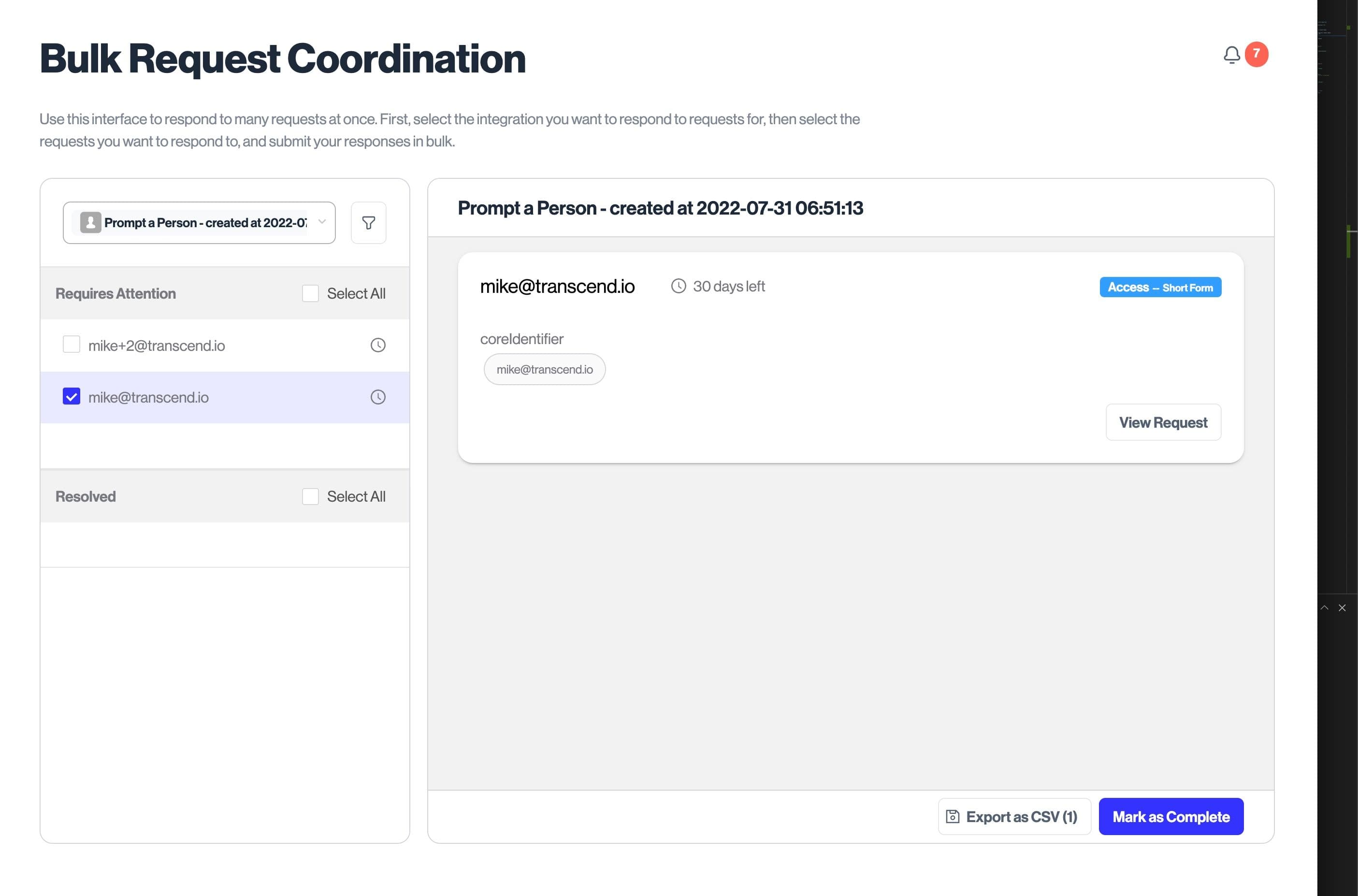
Task: Click the person avatar icon in integration selector
Action: coord(90,223)
